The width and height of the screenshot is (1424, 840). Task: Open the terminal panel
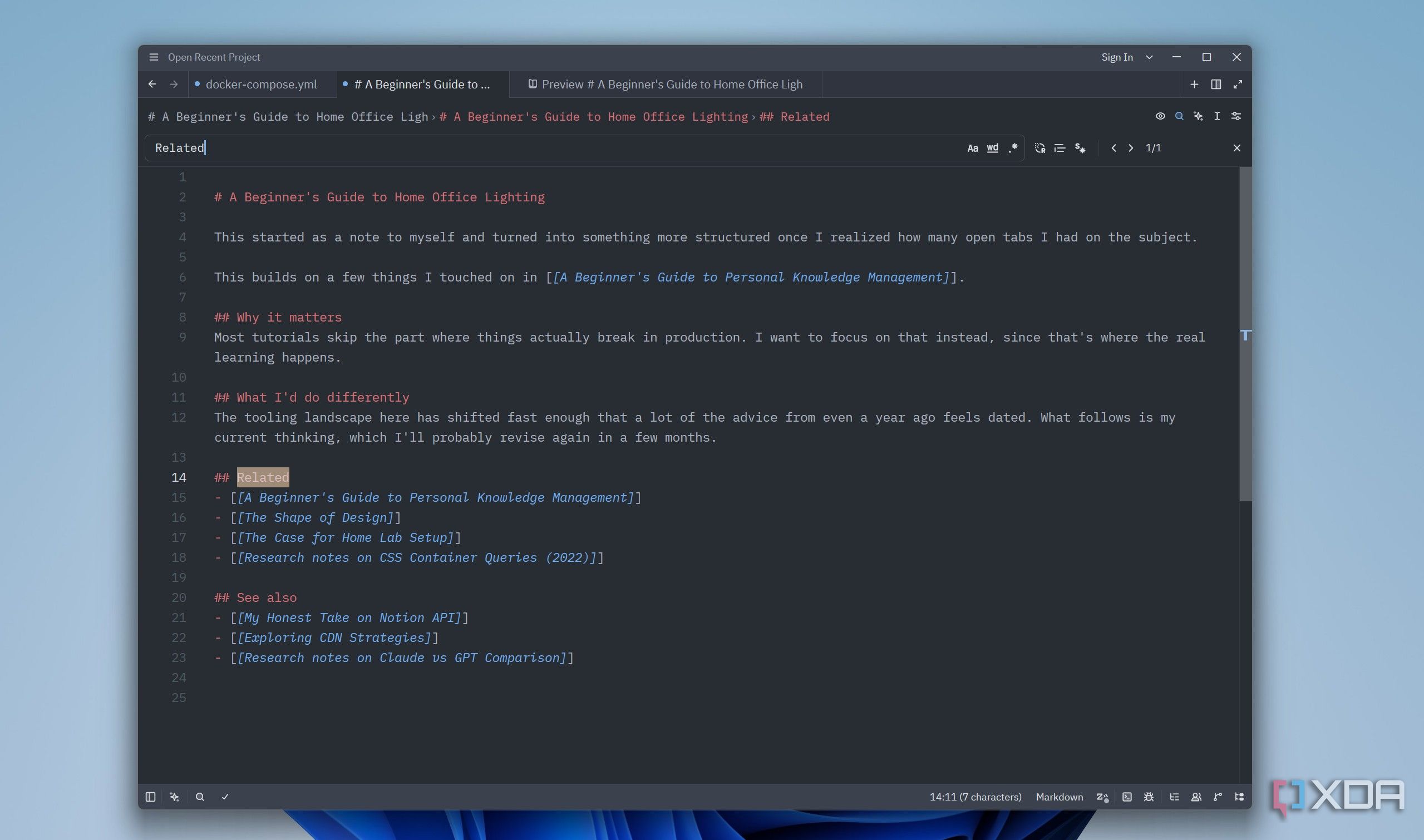[1127, 797]
